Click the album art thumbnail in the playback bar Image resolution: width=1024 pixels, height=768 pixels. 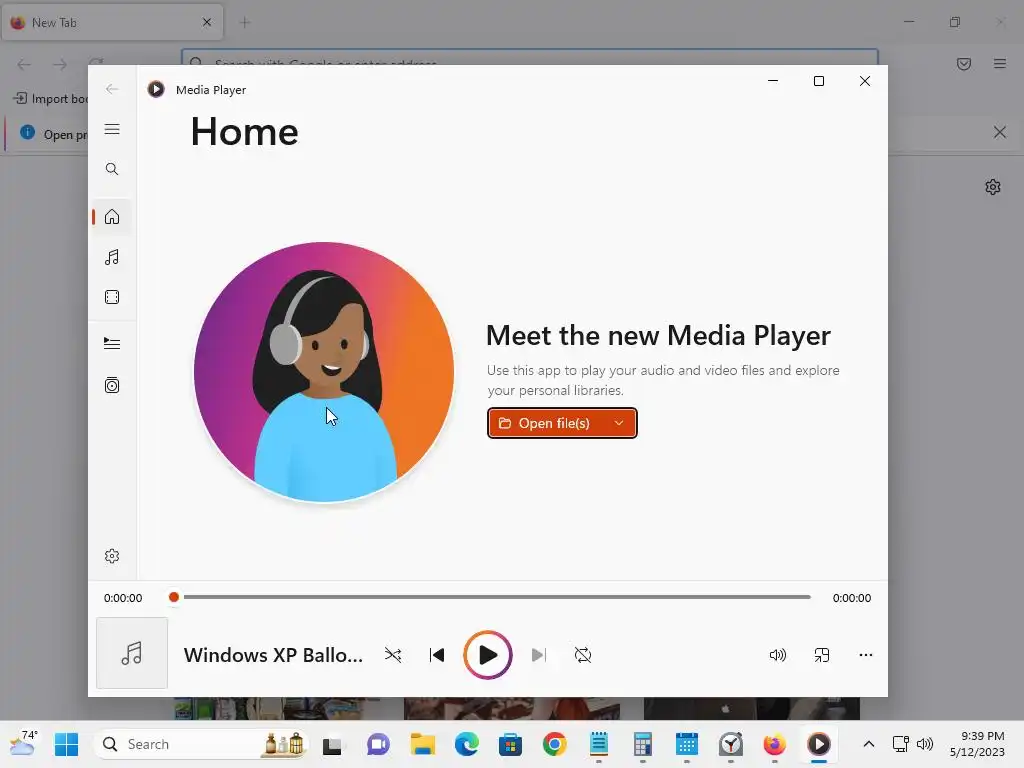coord(132,653)
